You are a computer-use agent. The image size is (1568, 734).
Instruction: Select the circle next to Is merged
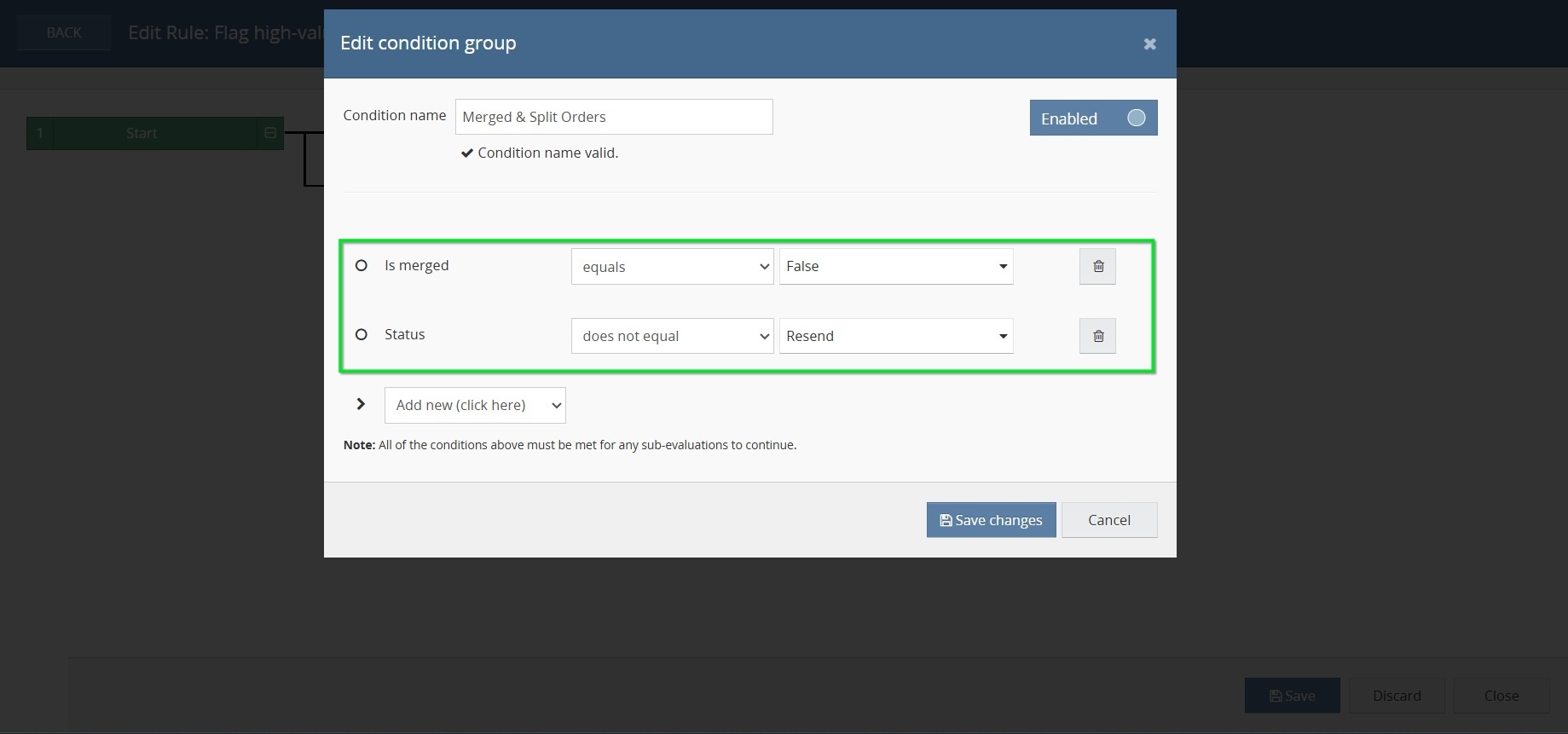[x=362, y=265]
